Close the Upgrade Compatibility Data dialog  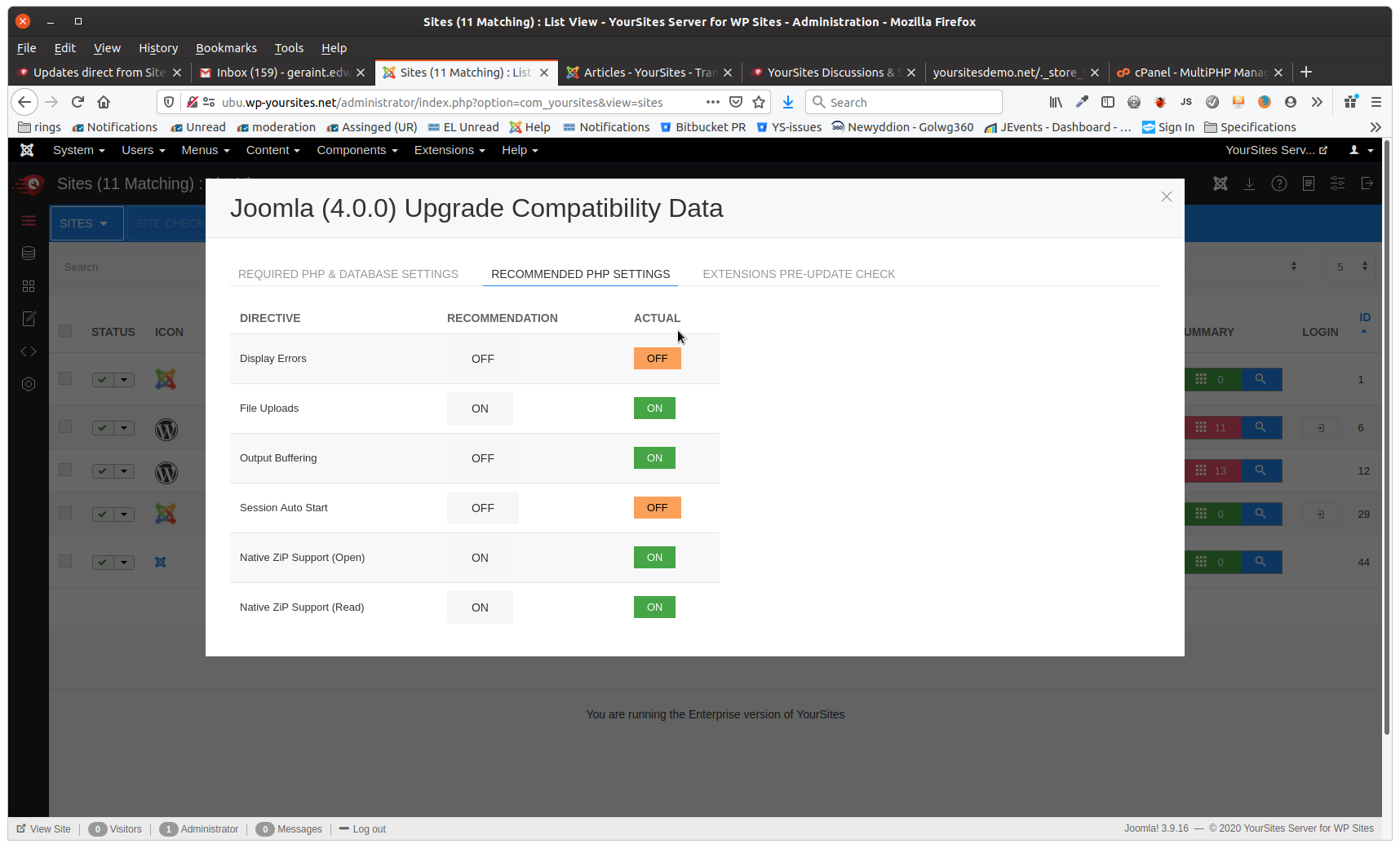click(1167, 197)
